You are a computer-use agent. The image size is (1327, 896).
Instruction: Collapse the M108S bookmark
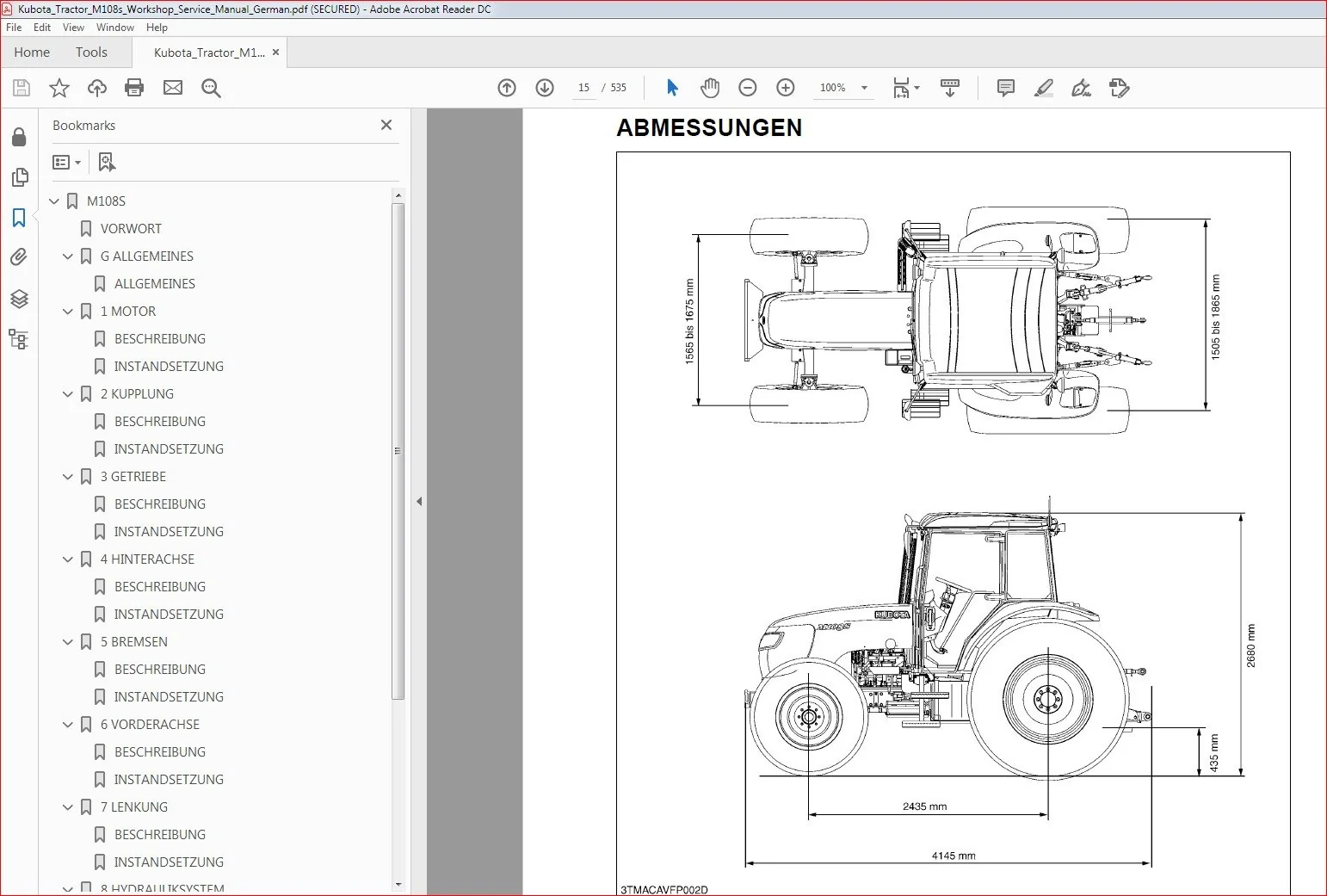(x=54, y=201)
